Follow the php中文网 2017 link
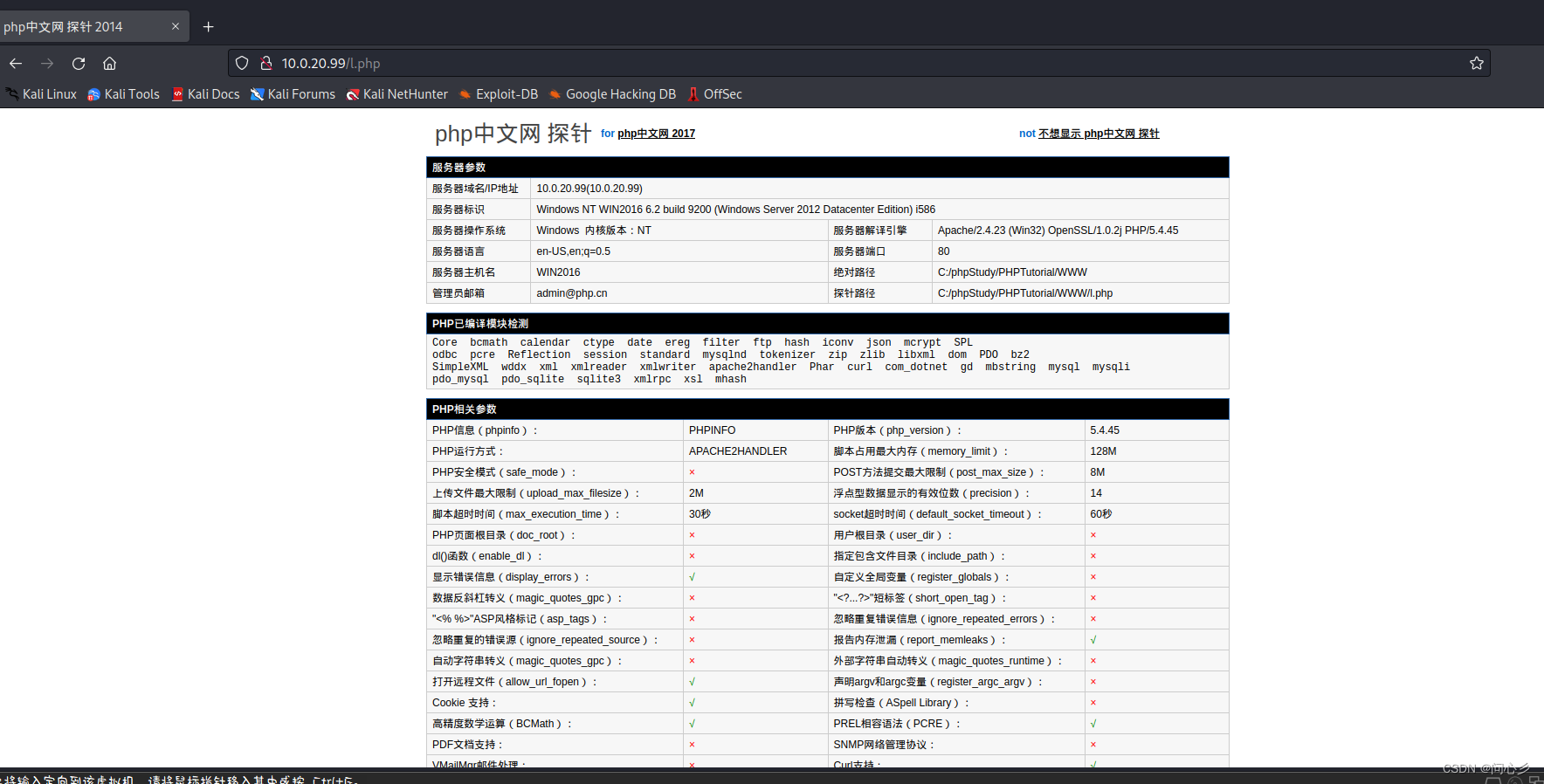Viewport: 1544px width, 784px height. point(656,134)
